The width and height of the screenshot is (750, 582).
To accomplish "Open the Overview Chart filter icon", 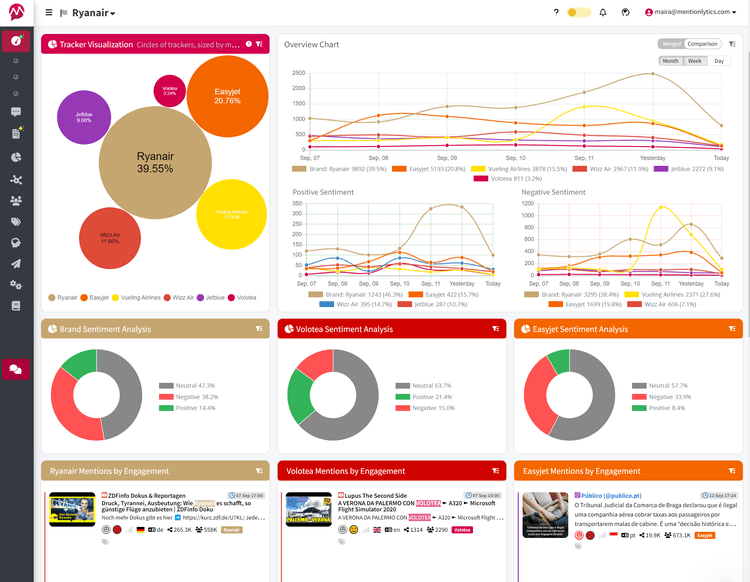I will click(x=732, y=44).
